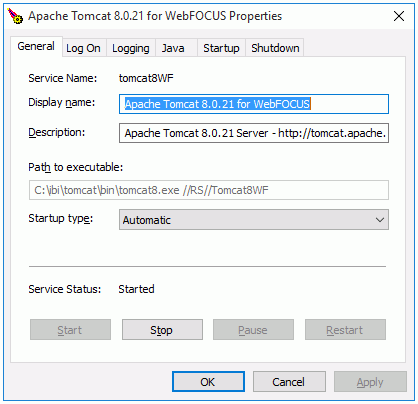Open the Automatic startup type combo box
The width and height of the screenshot is (418, 404).
pos(254,220)
